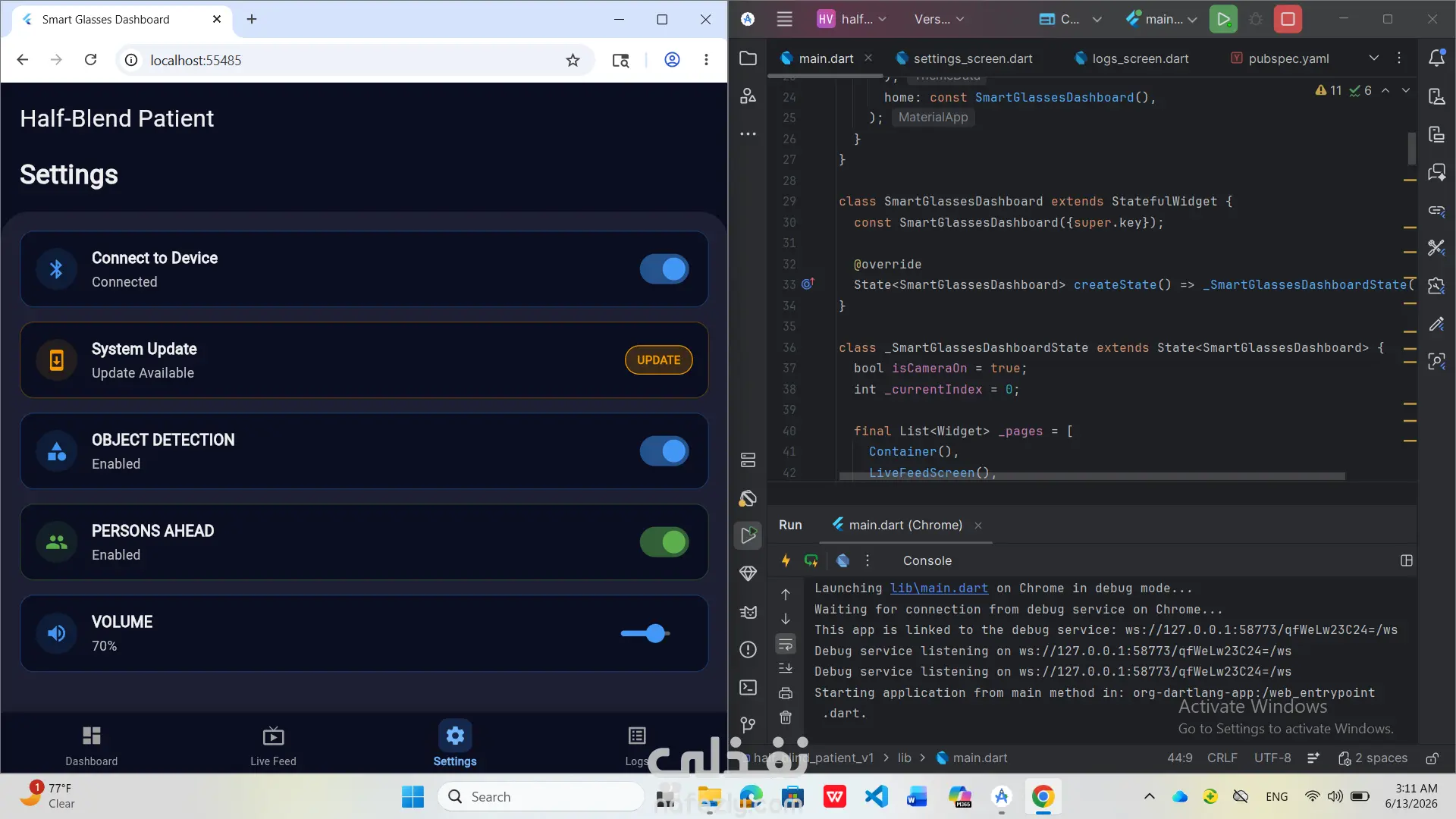Viewport: 1456px width, 819px height.
Task: Clear console with the trash icon
Action: point(786,717)
